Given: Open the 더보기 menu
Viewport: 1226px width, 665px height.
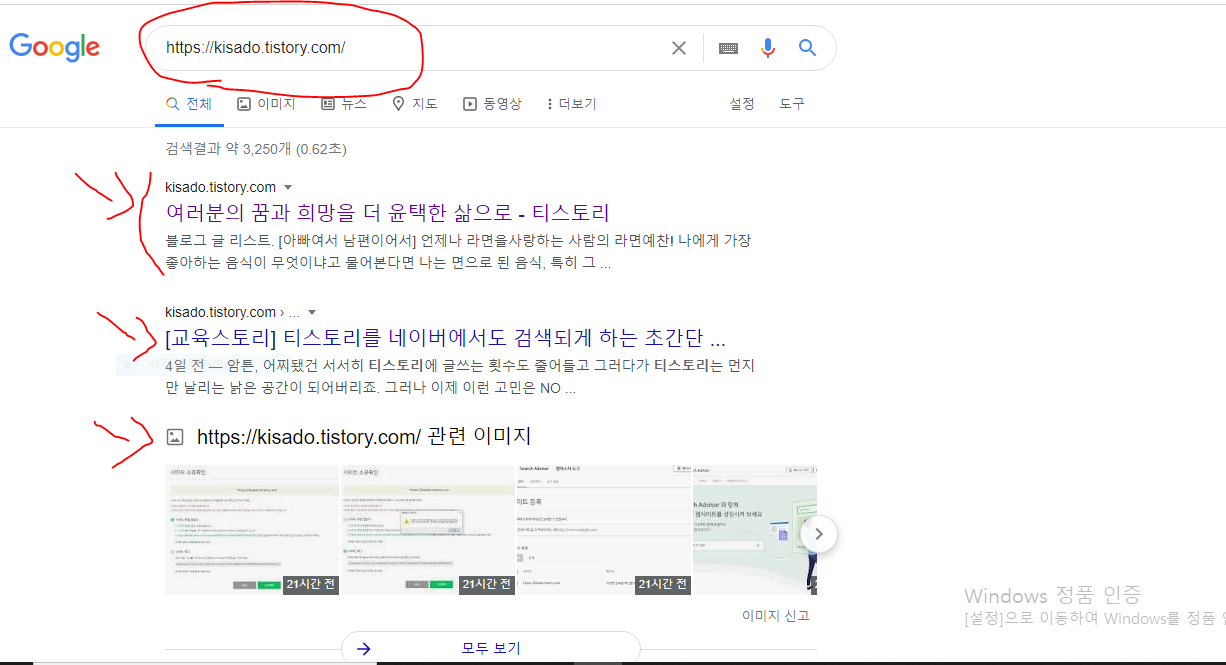Looking at the screenshot, I should [x=571, y=104].
